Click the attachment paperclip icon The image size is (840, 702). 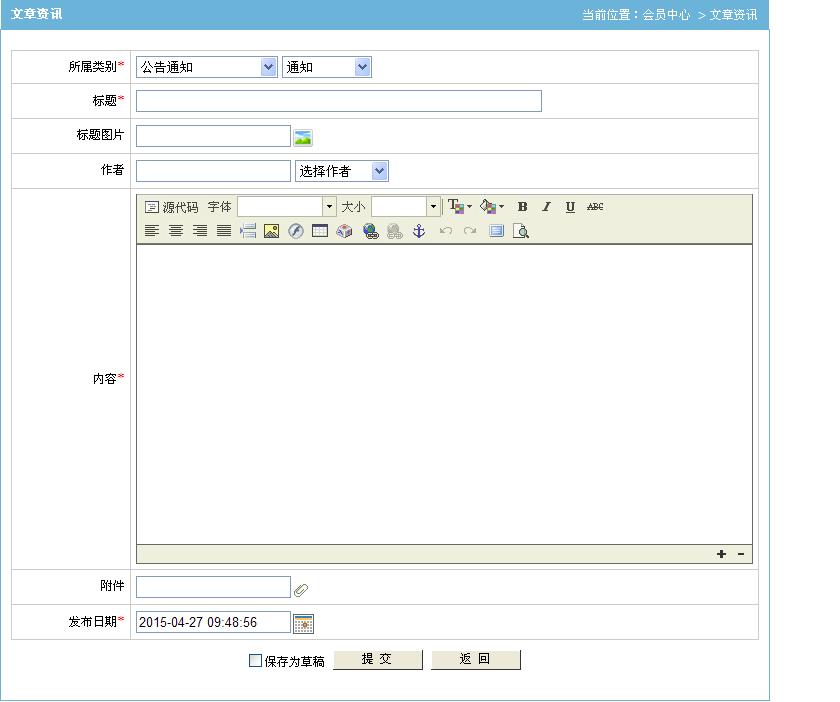pos(301,589)
